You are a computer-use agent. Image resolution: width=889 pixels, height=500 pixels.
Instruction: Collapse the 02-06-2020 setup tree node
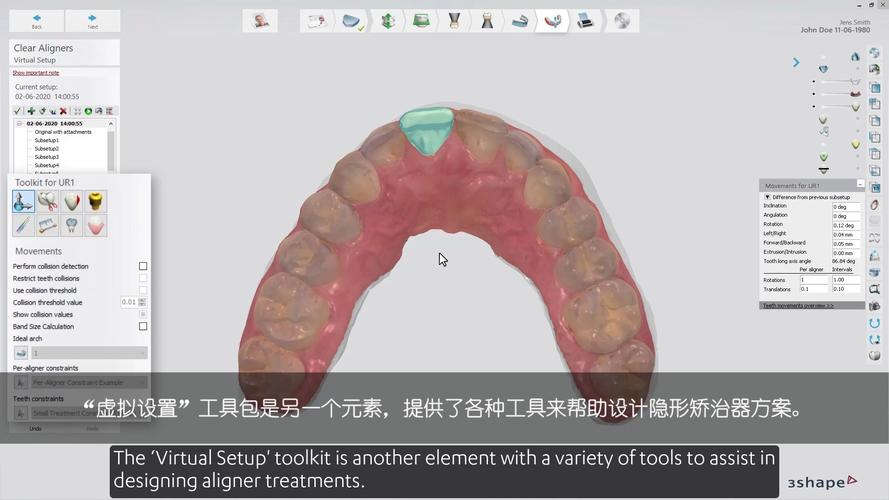[x=19, y=124]
